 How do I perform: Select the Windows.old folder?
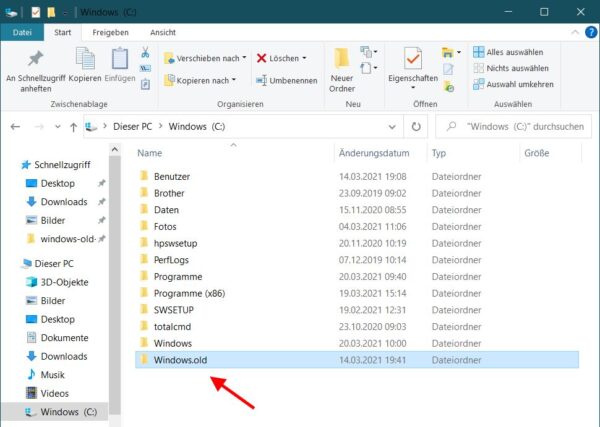[357, 360]
